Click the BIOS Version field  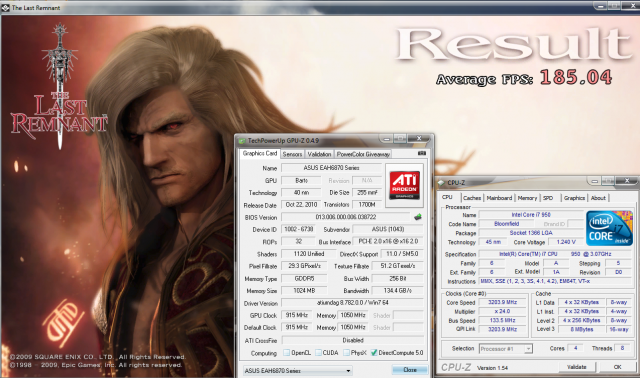pyautogui.click(x=345, y=217)
